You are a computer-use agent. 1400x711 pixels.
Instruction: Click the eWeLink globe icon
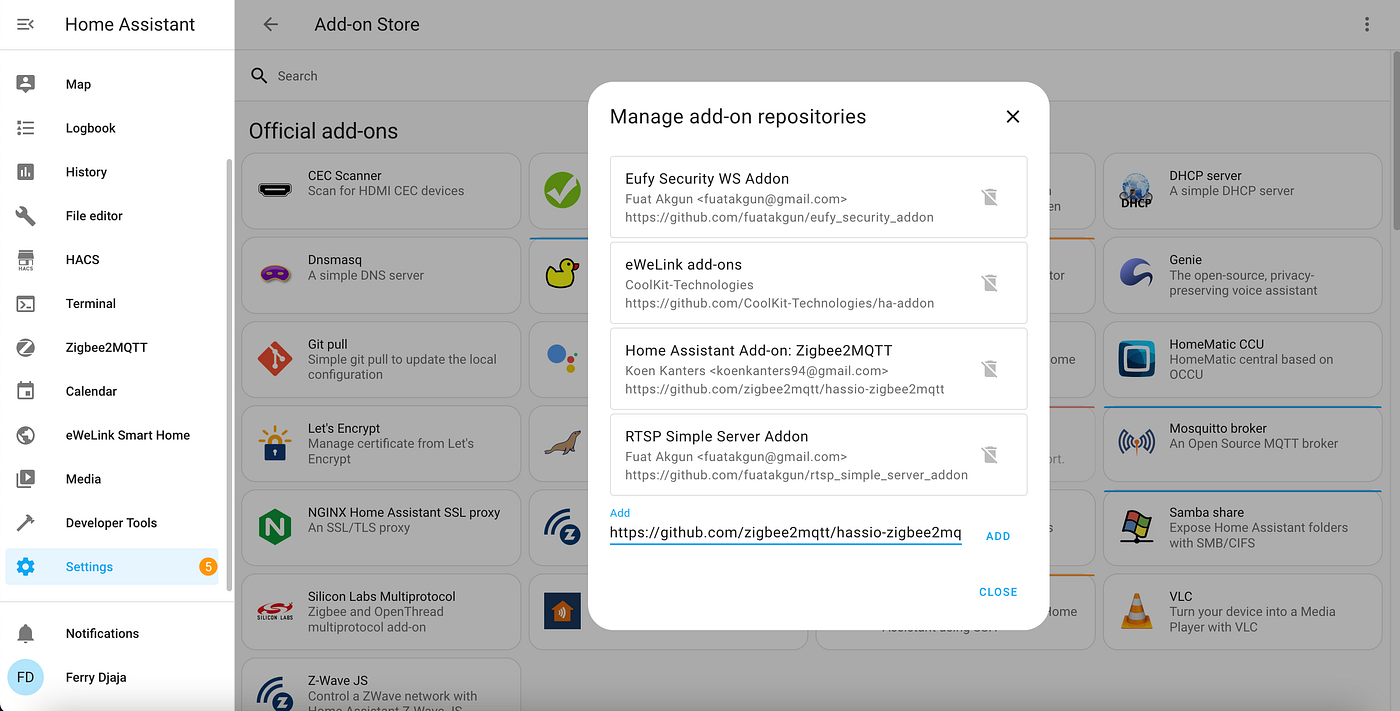26,435
